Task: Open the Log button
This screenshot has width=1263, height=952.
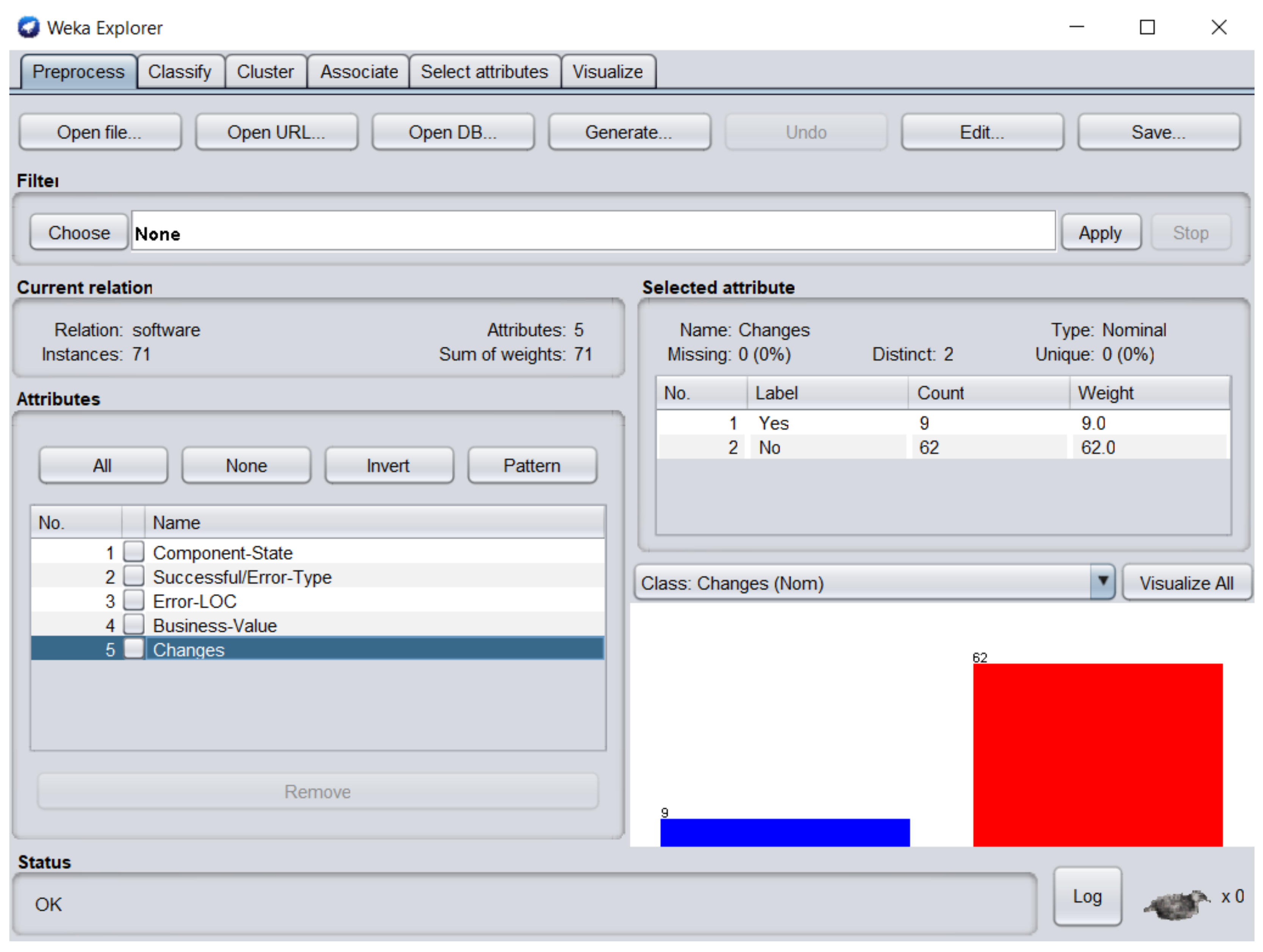Action: pyautogui.click(x=1087, y=896)
